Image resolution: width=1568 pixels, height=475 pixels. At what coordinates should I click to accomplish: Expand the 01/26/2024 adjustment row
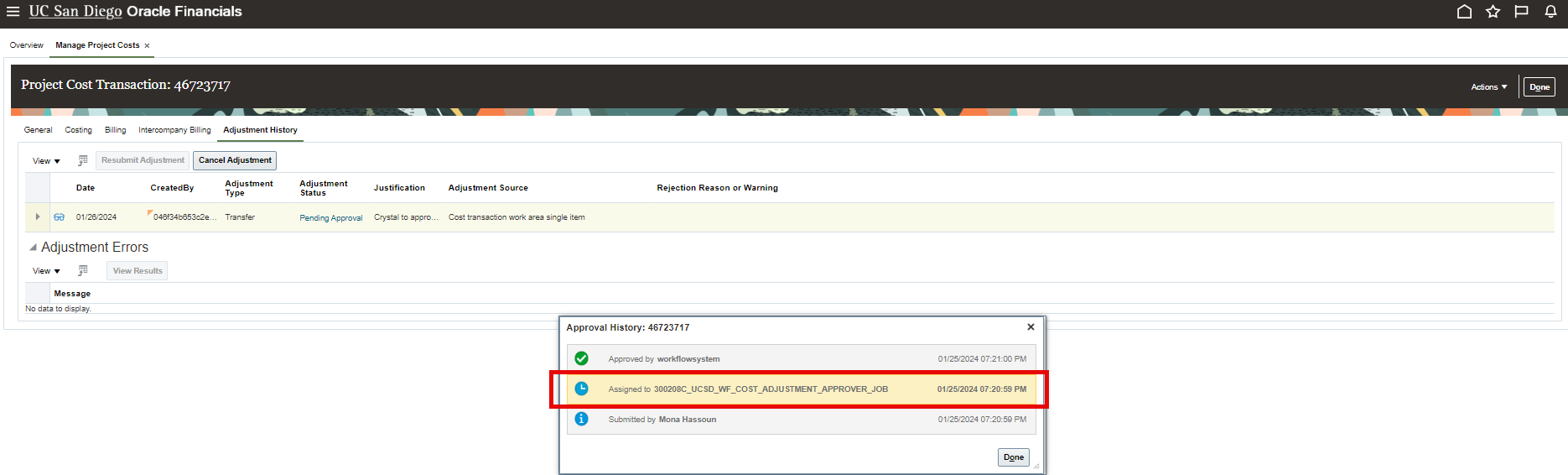tap(38, 217)
